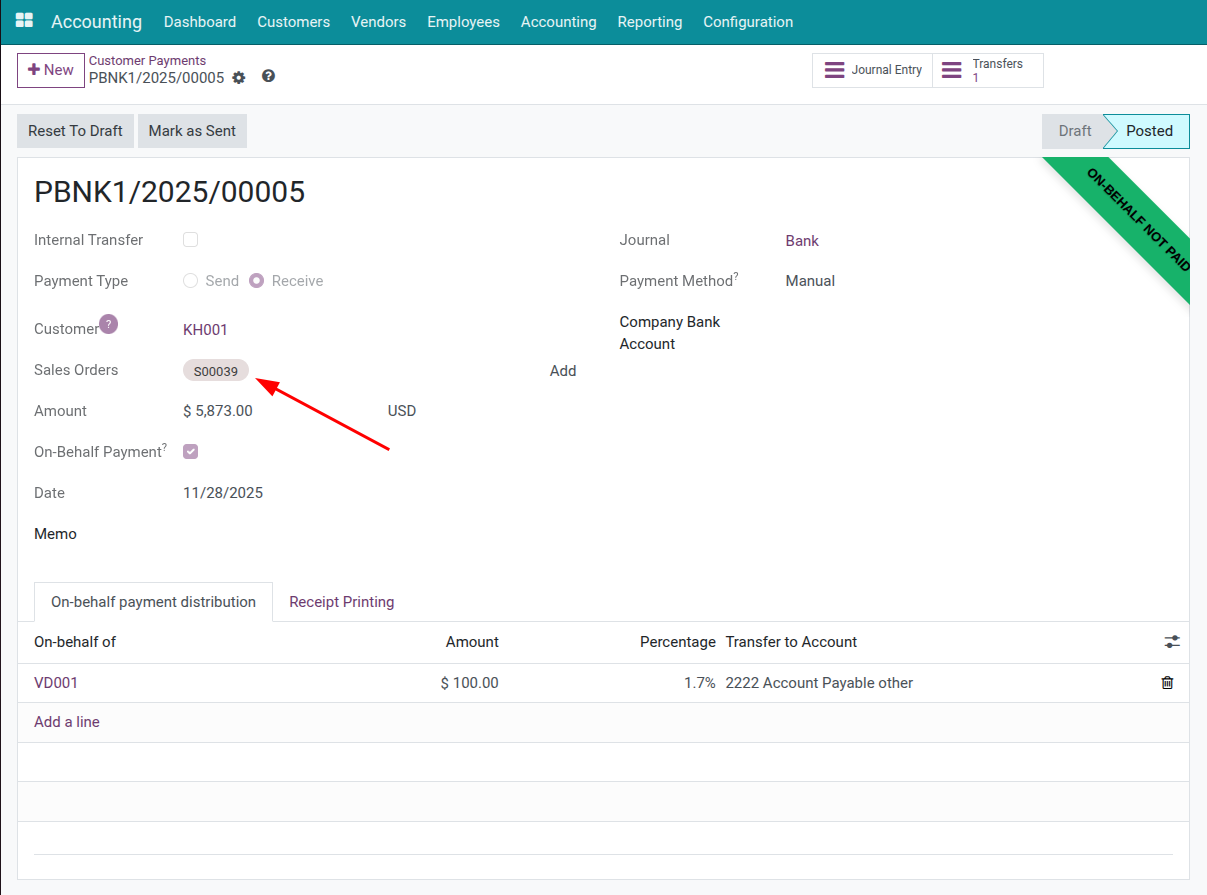Viewport: 1207px width, 895px height.
Task: Expand the Configuration menu
Action: coord(747,22)
